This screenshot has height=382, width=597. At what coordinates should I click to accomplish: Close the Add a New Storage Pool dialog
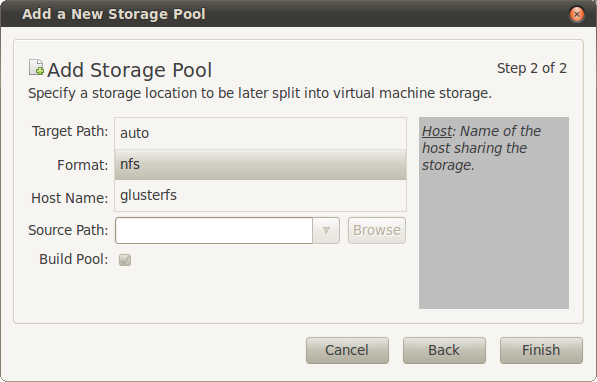pos(577,14)
